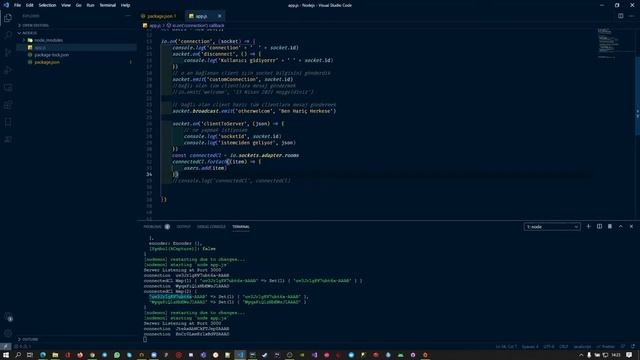Image resolution: width=640 pixels, height=360 pixels.
Task: Open the Manage gear icon
Action: coord(8,333)
